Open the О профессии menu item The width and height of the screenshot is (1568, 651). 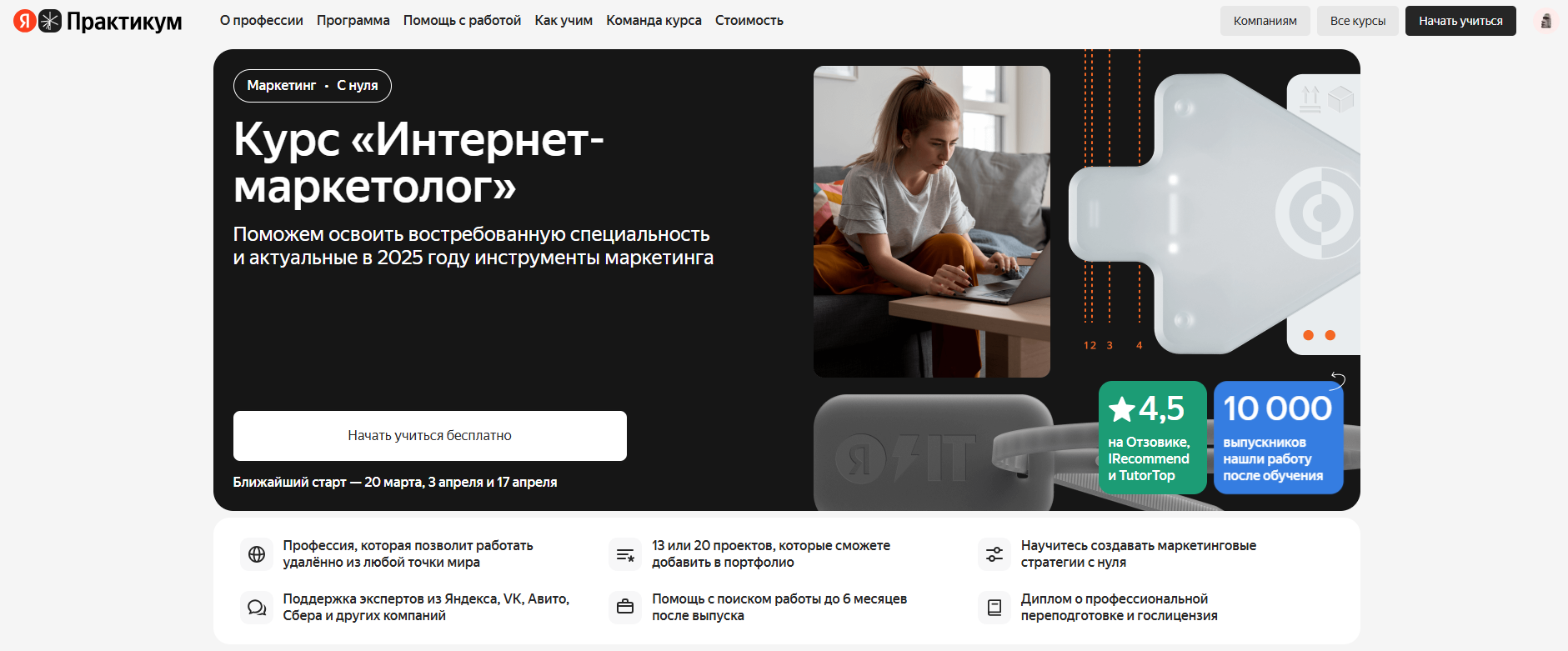tap(262, 21)
